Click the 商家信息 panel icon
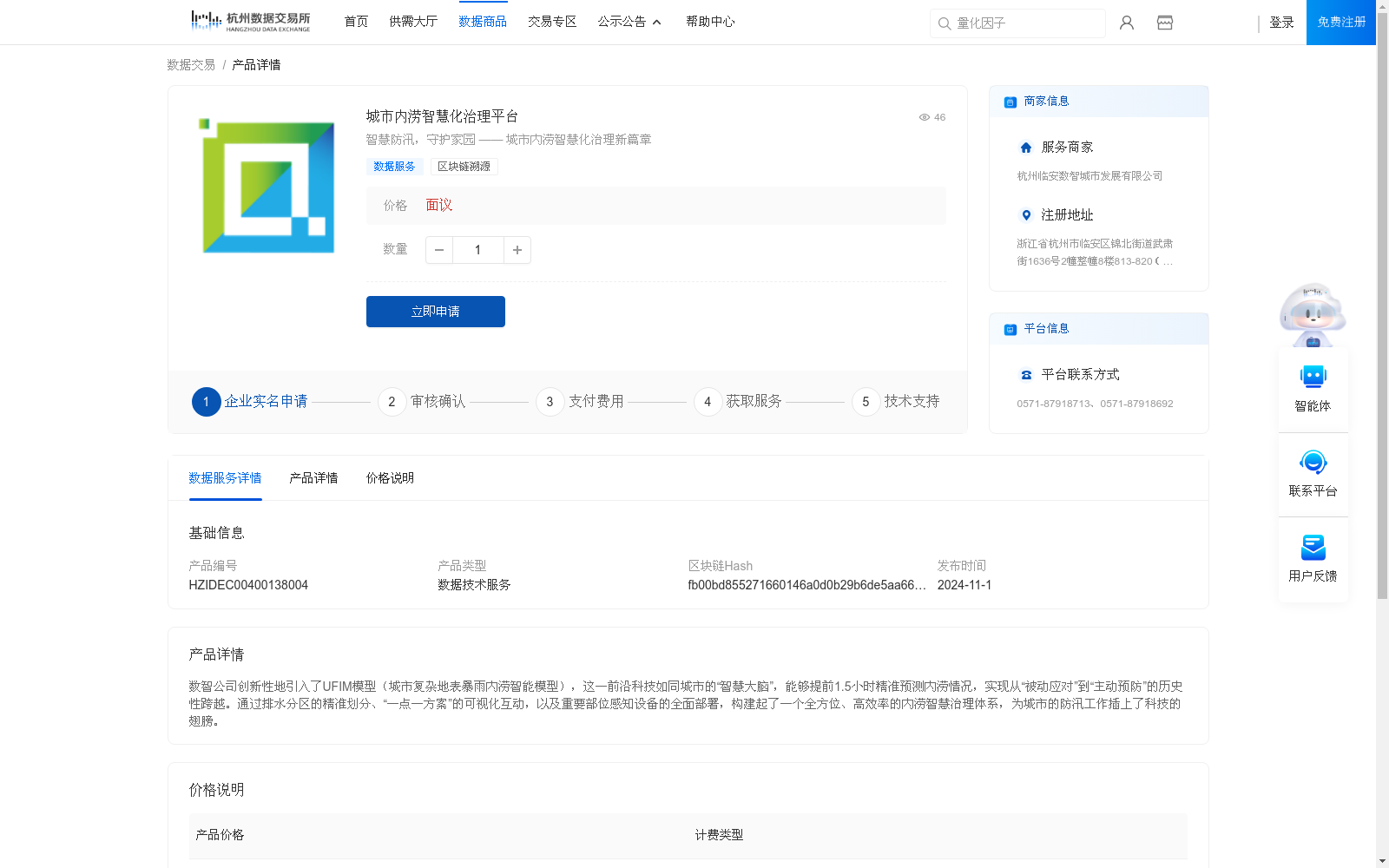Image resolution: width=1389 pixels, height=868 pixels. point(1010,102)
